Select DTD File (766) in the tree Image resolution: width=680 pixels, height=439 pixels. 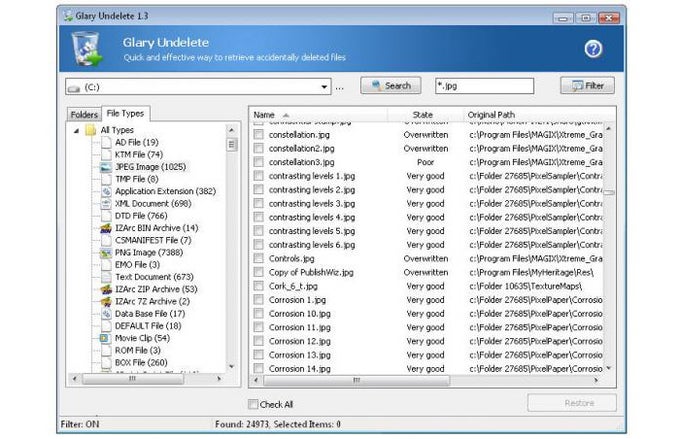pyautogui.click(x=141, y=216)
